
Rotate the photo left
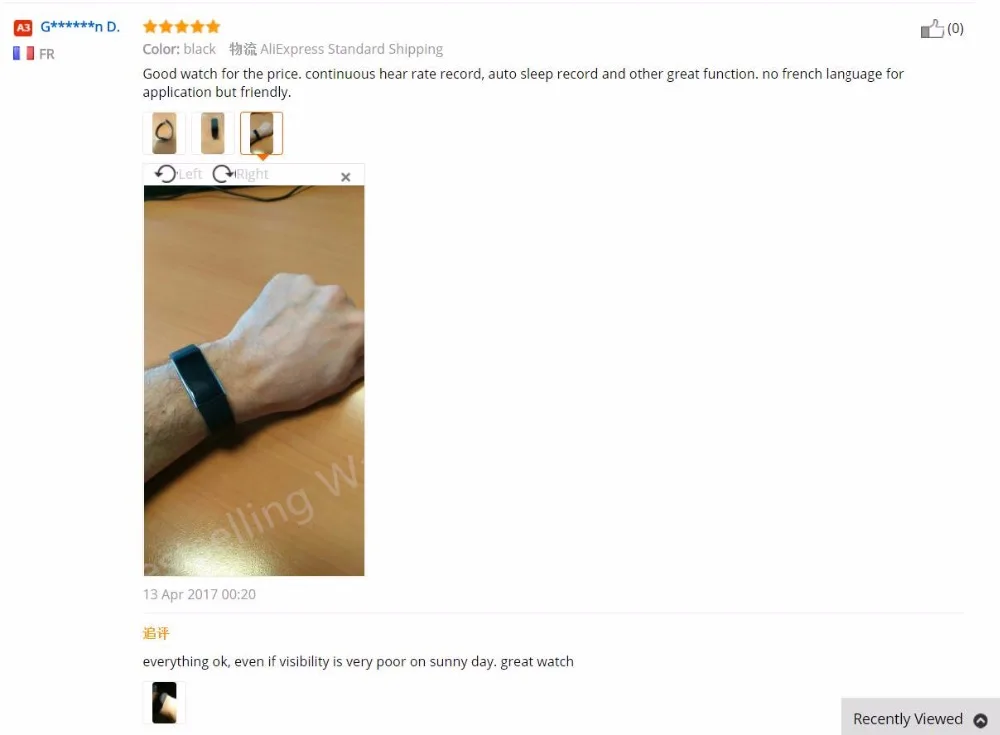(x=178, y=174)
